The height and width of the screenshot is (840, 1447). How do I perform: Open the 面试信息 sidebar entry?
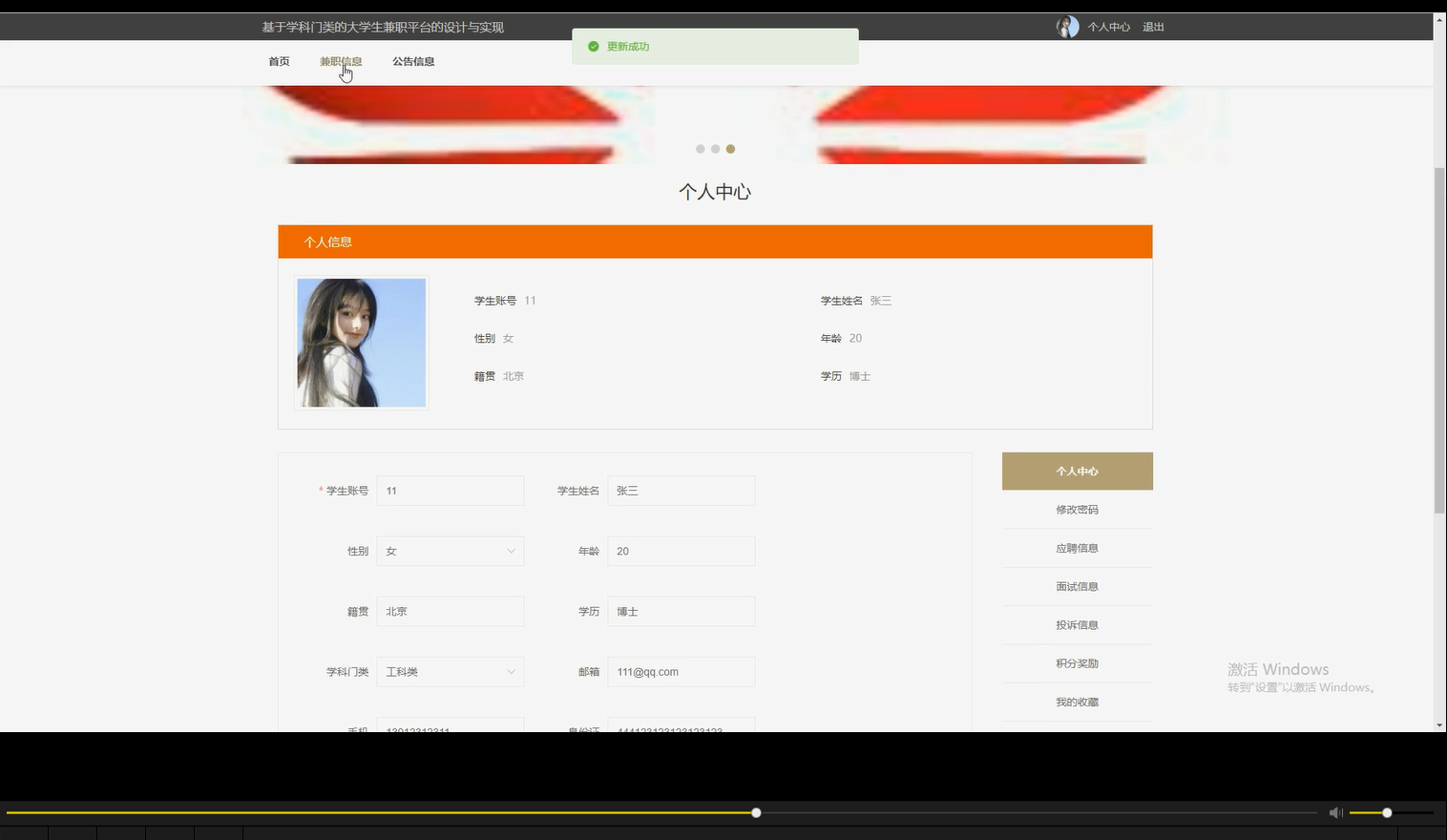(x=1077, y=585)
